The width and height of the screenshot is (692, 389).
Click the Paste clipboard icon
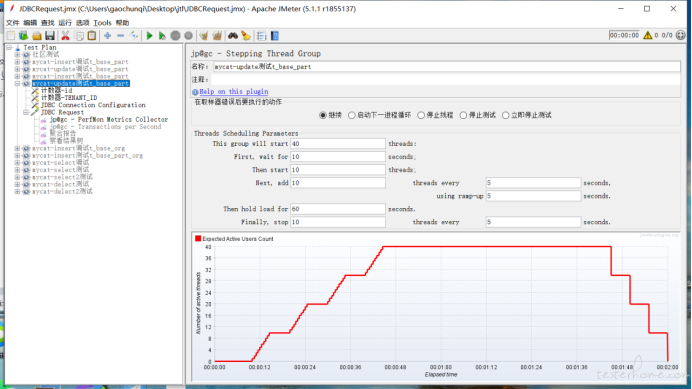92,36
